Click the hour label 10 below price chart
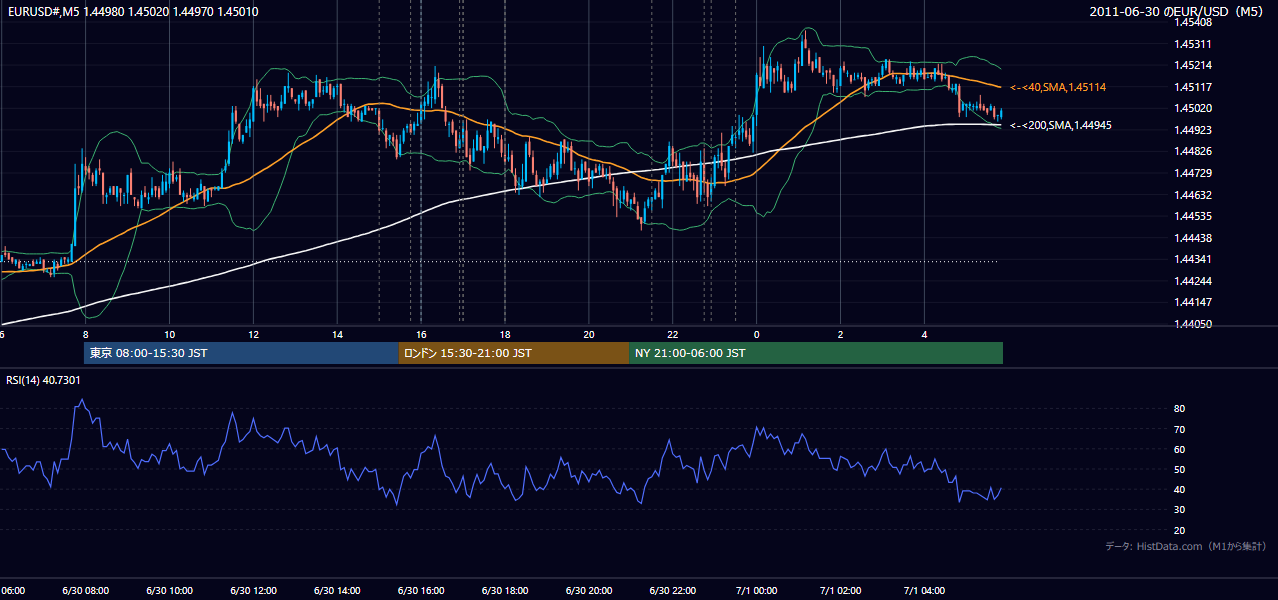Viewport: 1278px width, 600px height. pyautogui.click(x=170, y=335)
